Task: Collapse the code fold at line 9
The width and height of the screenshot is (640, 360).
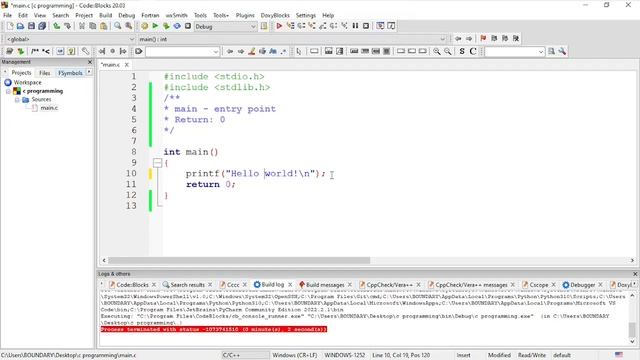Action: click(158, 163)
